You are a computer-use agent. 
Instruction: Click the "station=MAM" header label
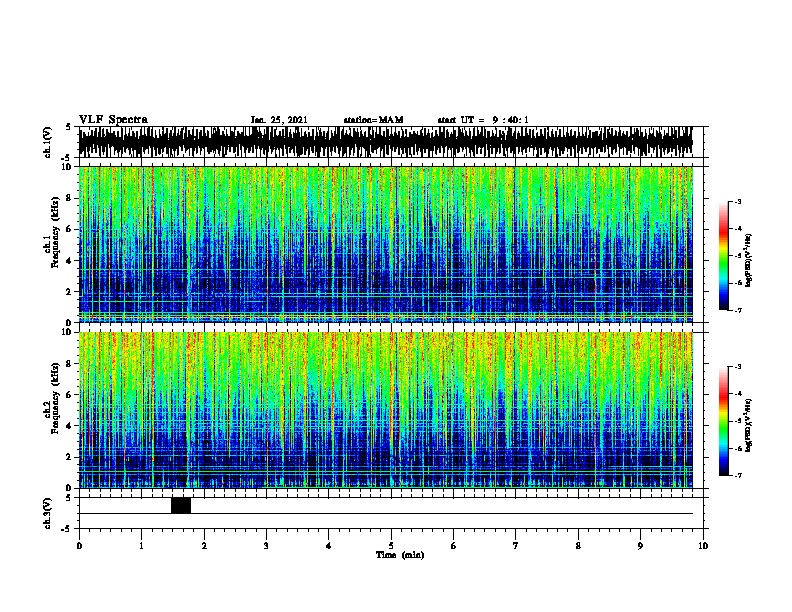pos(373,120)
